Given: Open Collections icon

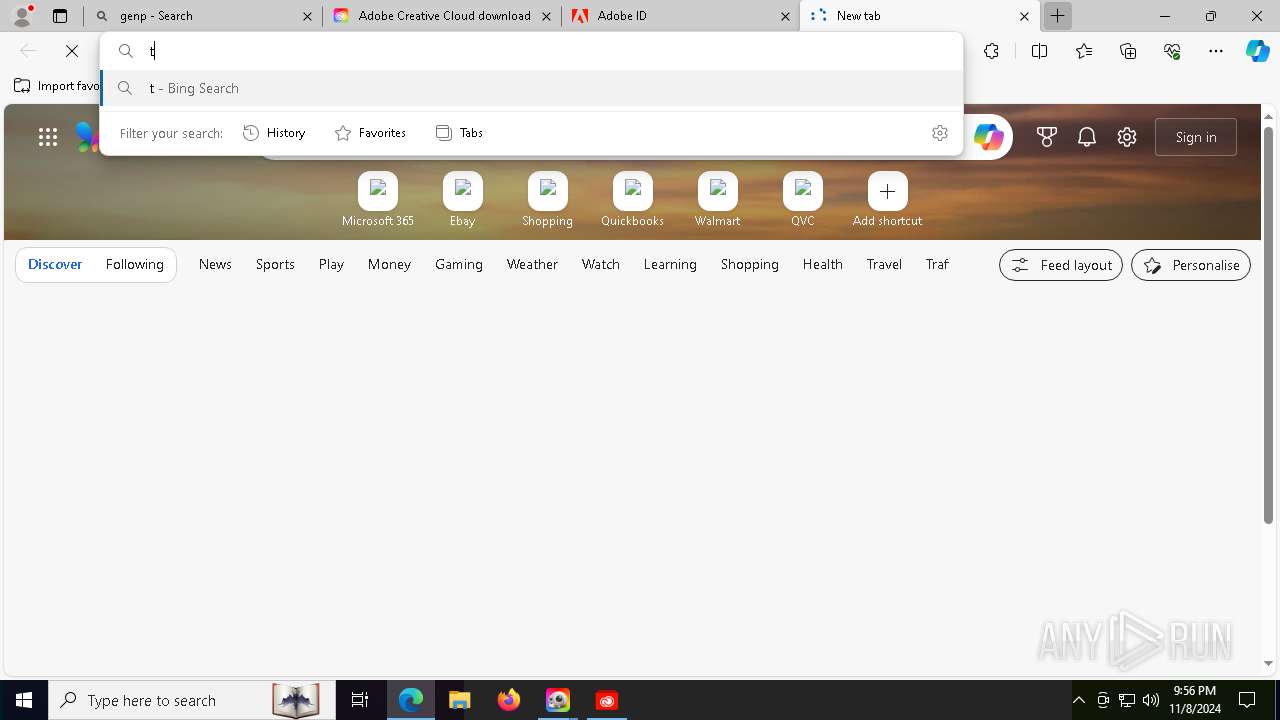Looking at the screenshot, I should (x=1128, y=51).
